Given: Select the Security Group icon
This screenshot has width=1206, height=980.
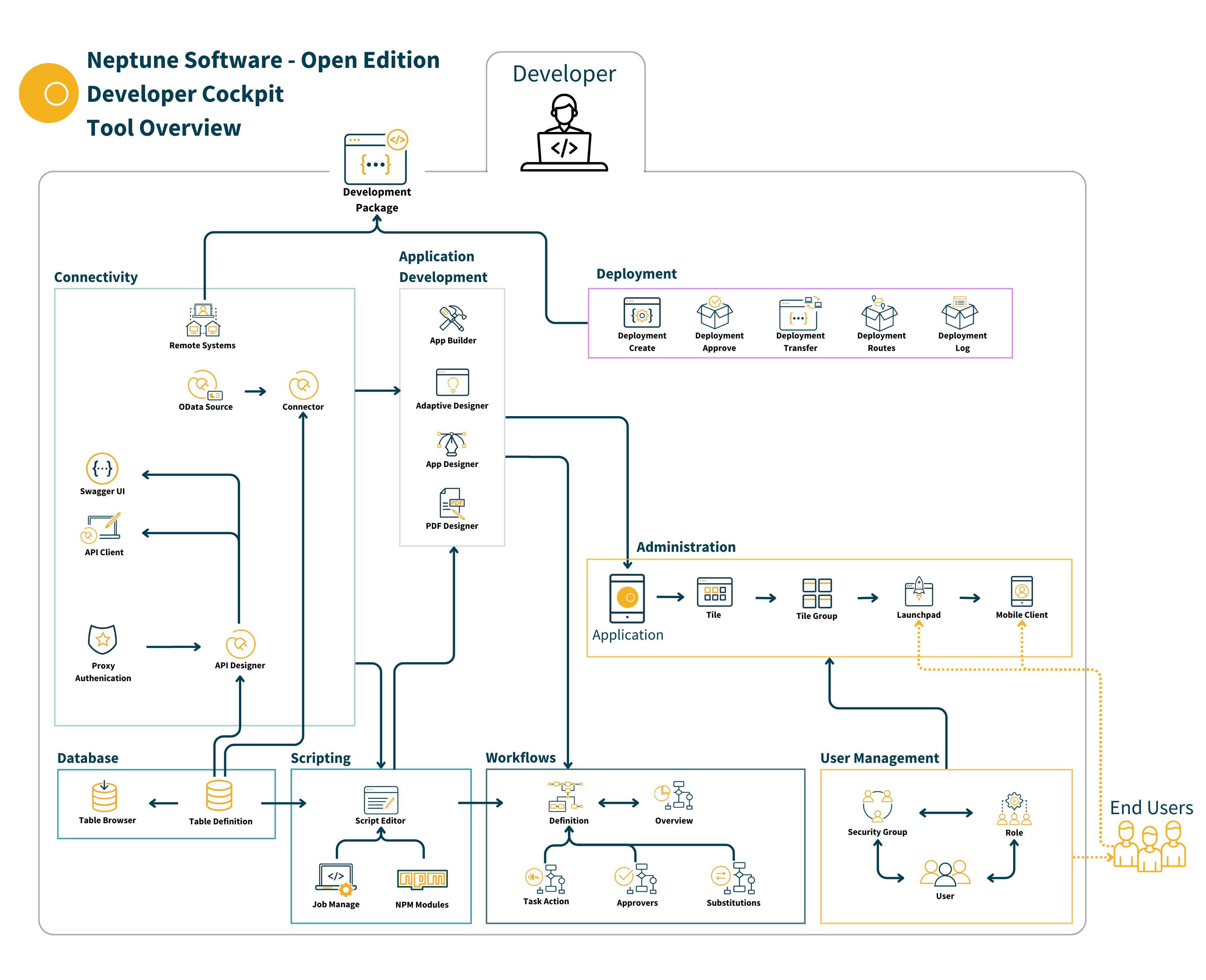Looking at the screenshot, I should [x=877, y=805].
